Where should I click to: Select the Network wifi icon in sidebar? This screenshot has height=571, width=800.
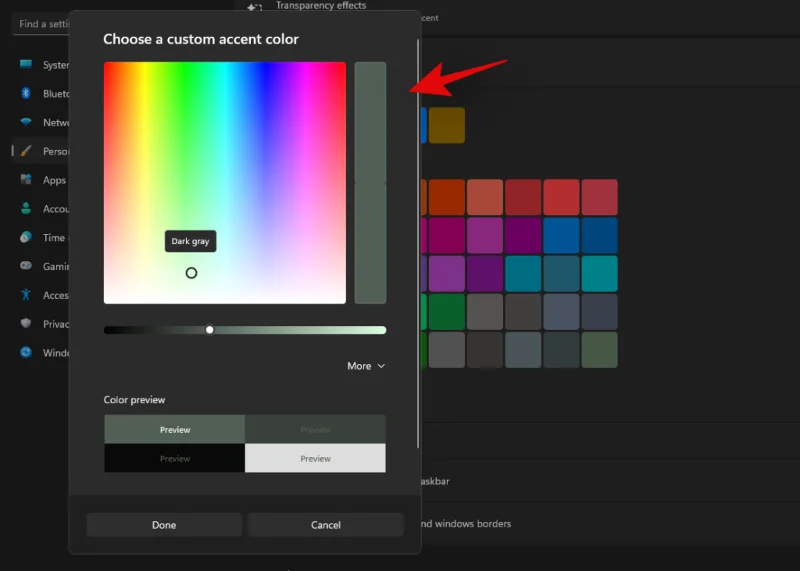click(x=26, y=122)
